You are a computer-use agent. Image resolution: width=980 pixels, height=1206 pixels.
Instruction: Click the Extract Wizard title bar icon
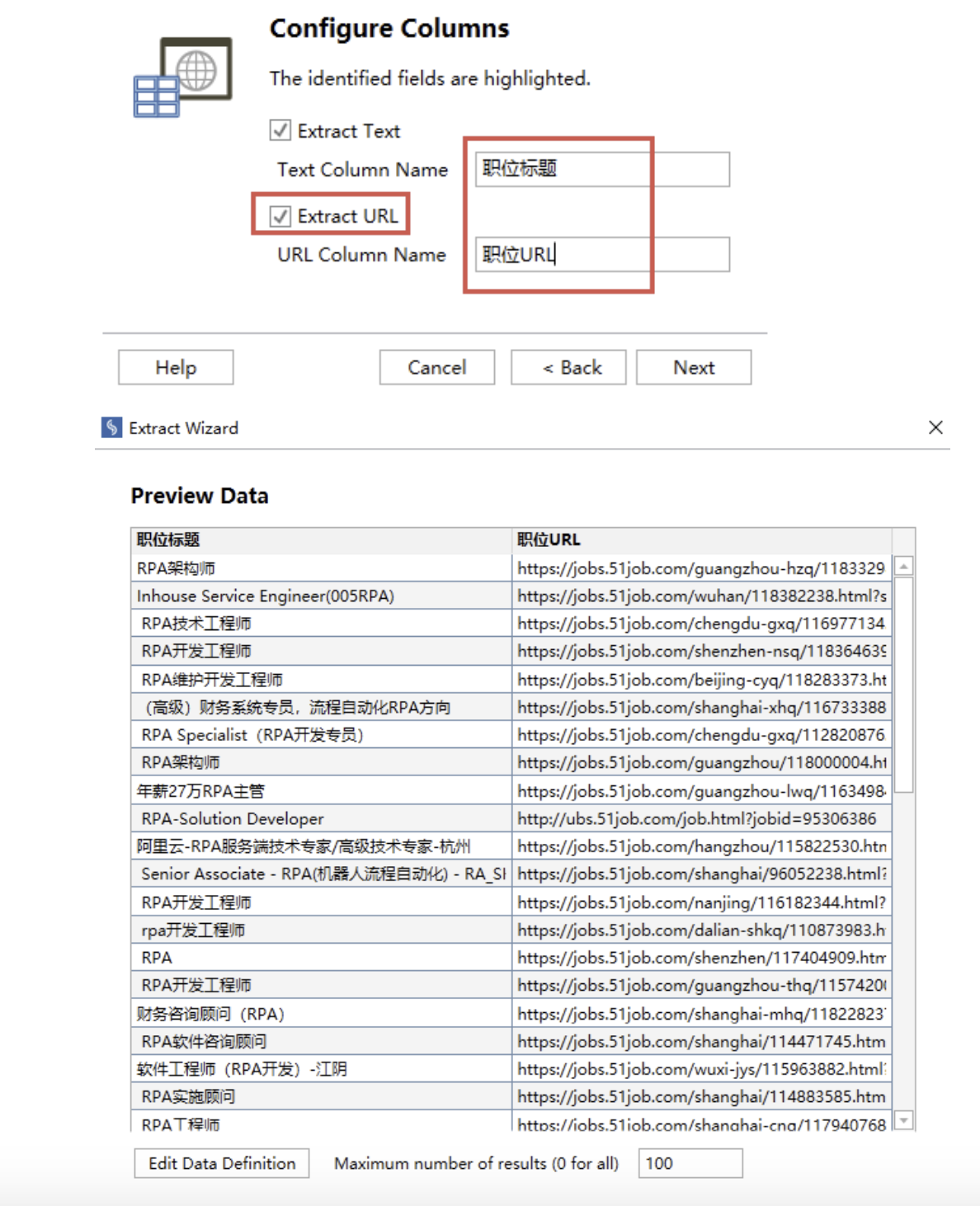click(111, 427)
